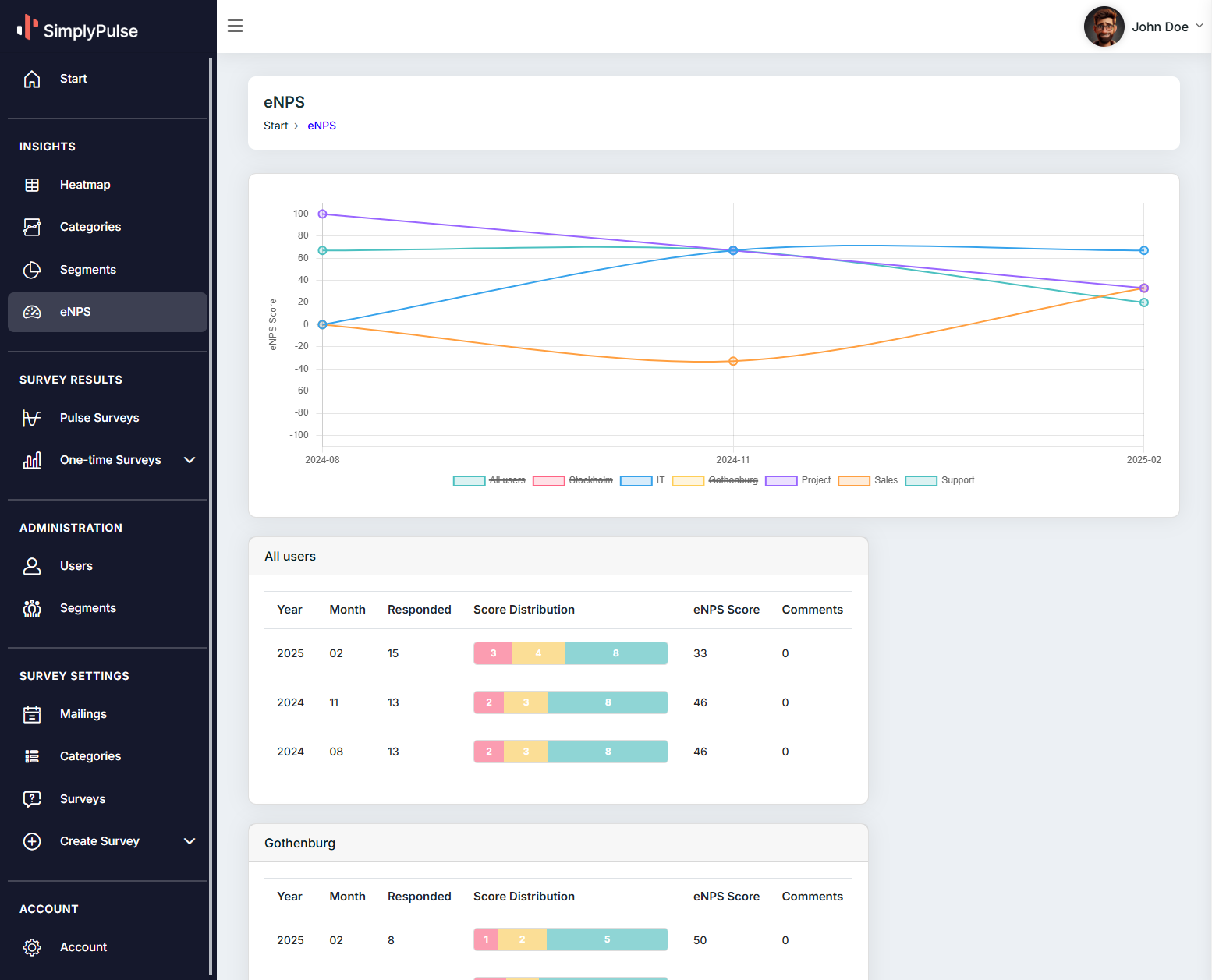
Task: Open the Account gear icon
Action: pos(32,947)
